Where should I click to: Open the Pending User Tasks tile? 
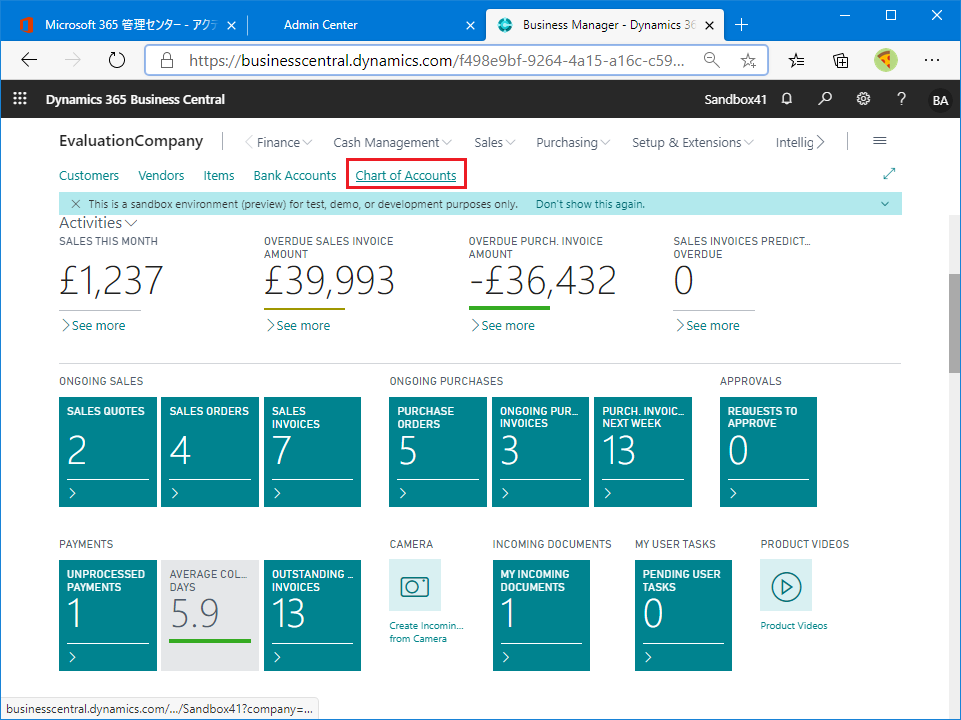683,615
